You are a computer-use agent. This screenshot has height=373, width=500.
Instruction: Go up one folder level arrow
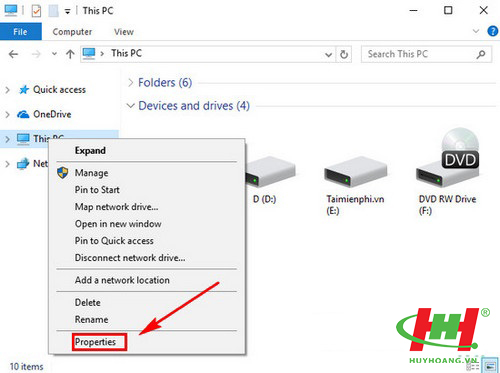tap(70, 54)
